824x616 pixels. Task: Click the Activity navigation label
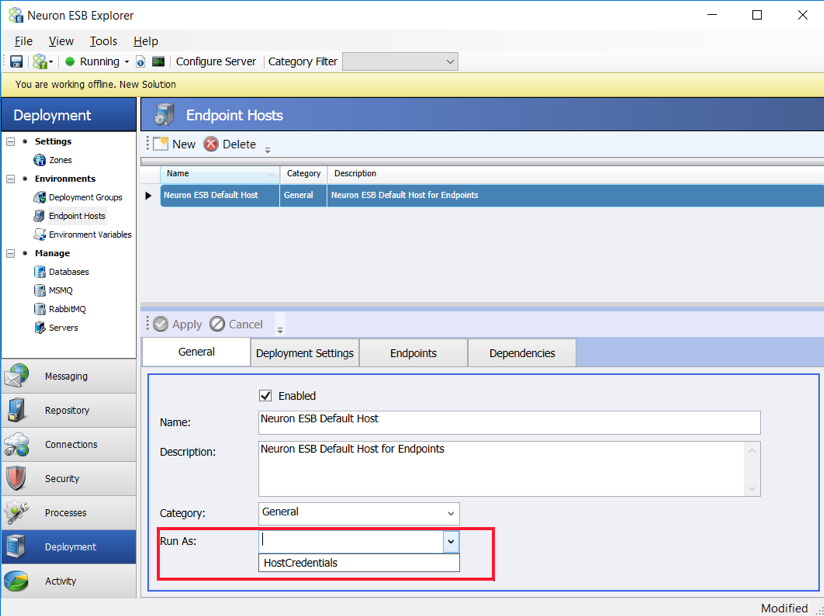coord(60,581)
